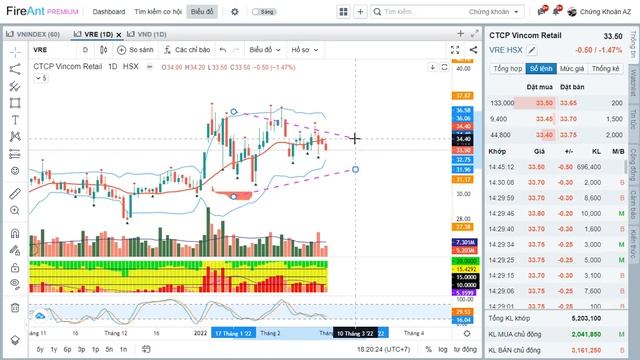Viewport: 640px width, 360px height.
Task: Open Chứng Khoán AZ account menu
Action: (599, 11)
